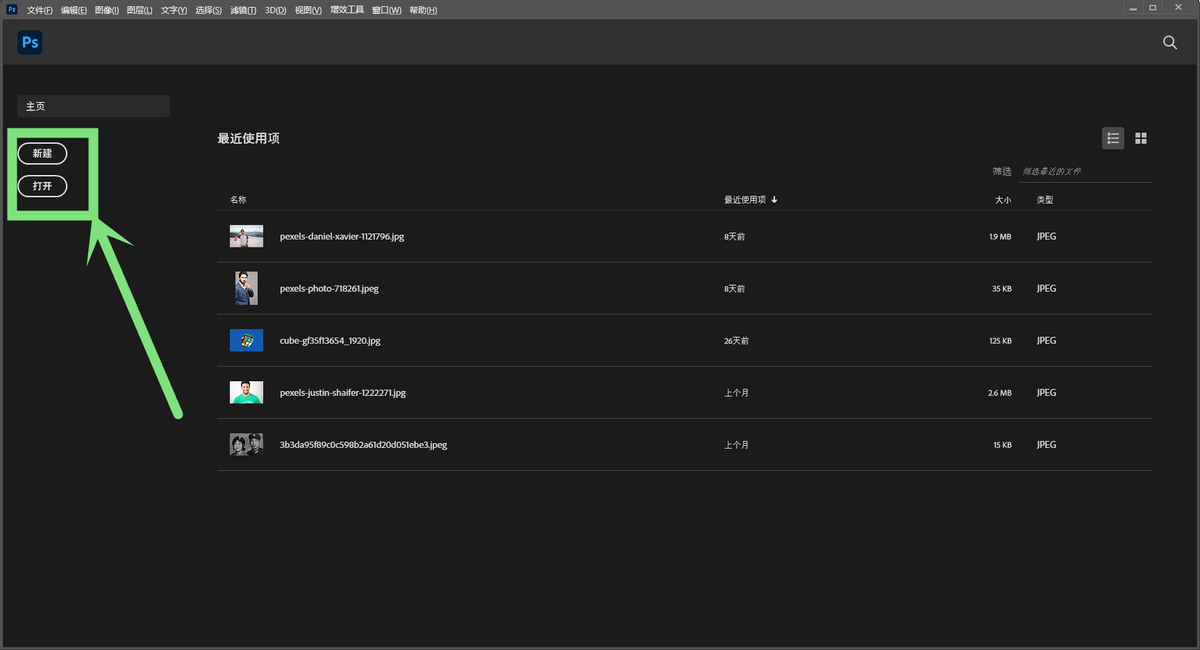Switch to list view icon

click(x=1112, y=138)
